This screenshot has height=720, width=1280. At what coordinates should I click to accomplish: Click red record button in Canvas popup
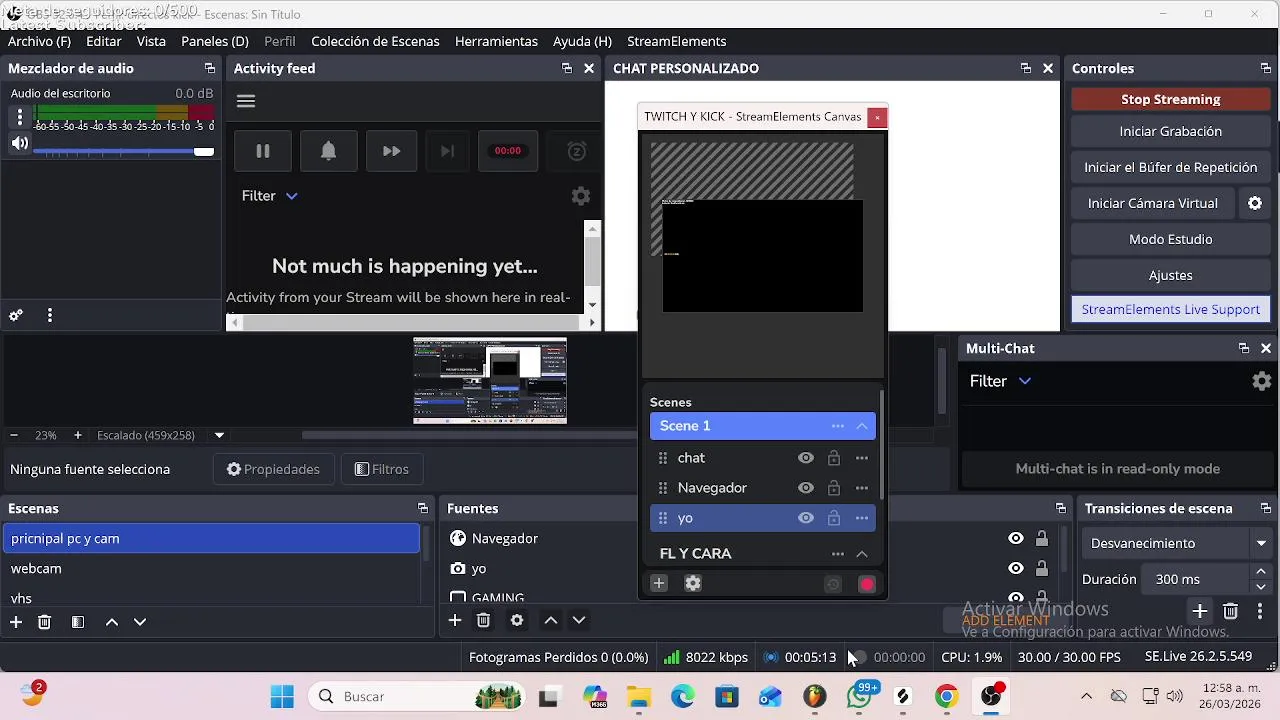click(x=867, y=585)
